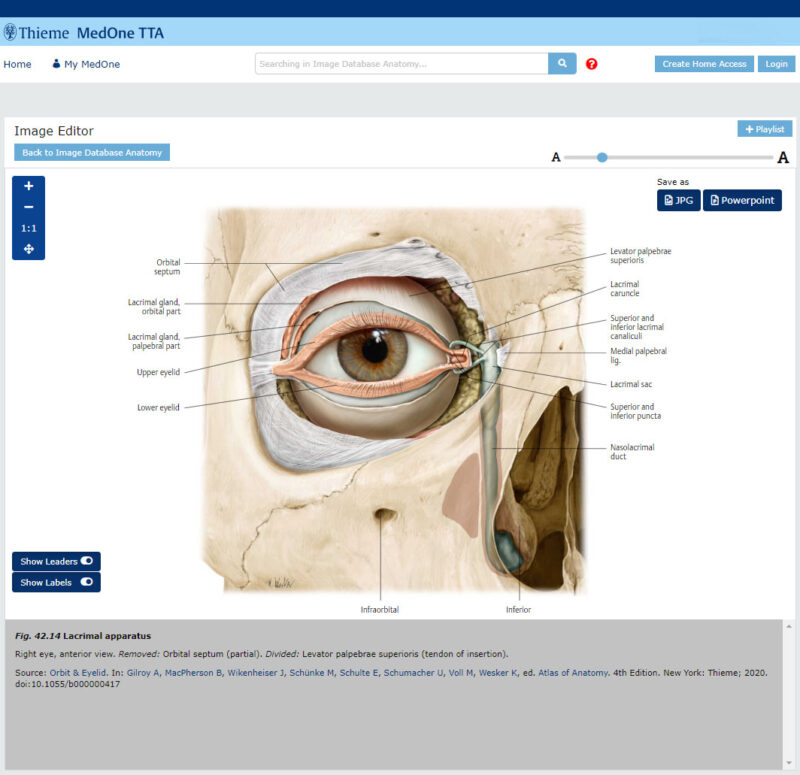Reset image to 1:1 scale
800x775 pixels.
[x=28, y=228]
